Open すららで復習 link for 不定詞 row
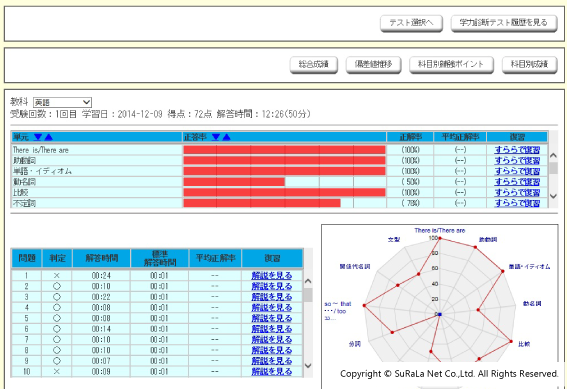This screenshot has height=389, width=567. point(517,203)
